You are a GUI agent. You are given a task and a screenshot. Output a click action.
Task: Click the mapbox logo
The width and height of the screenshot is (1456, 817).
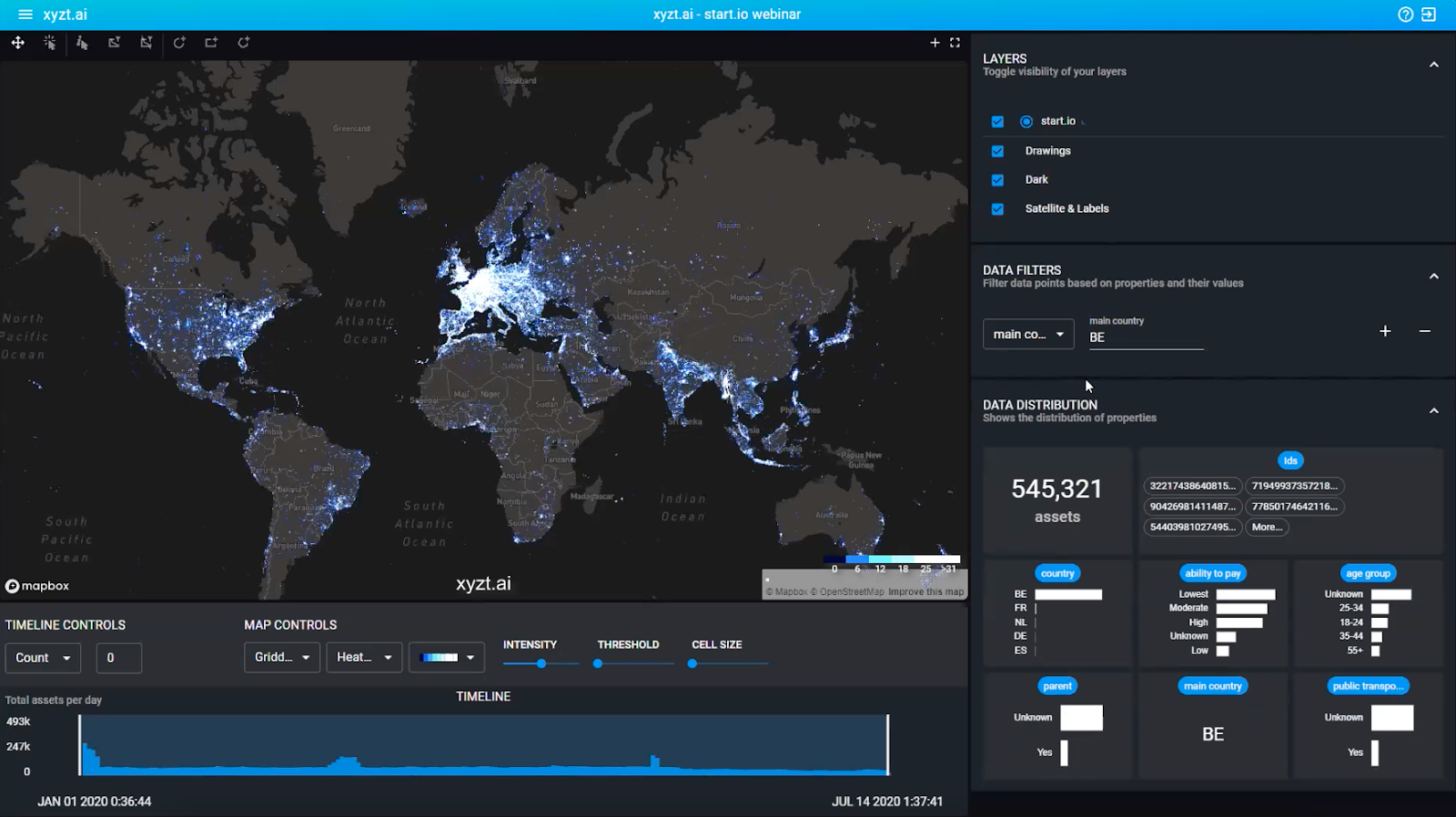click(37, 586)
